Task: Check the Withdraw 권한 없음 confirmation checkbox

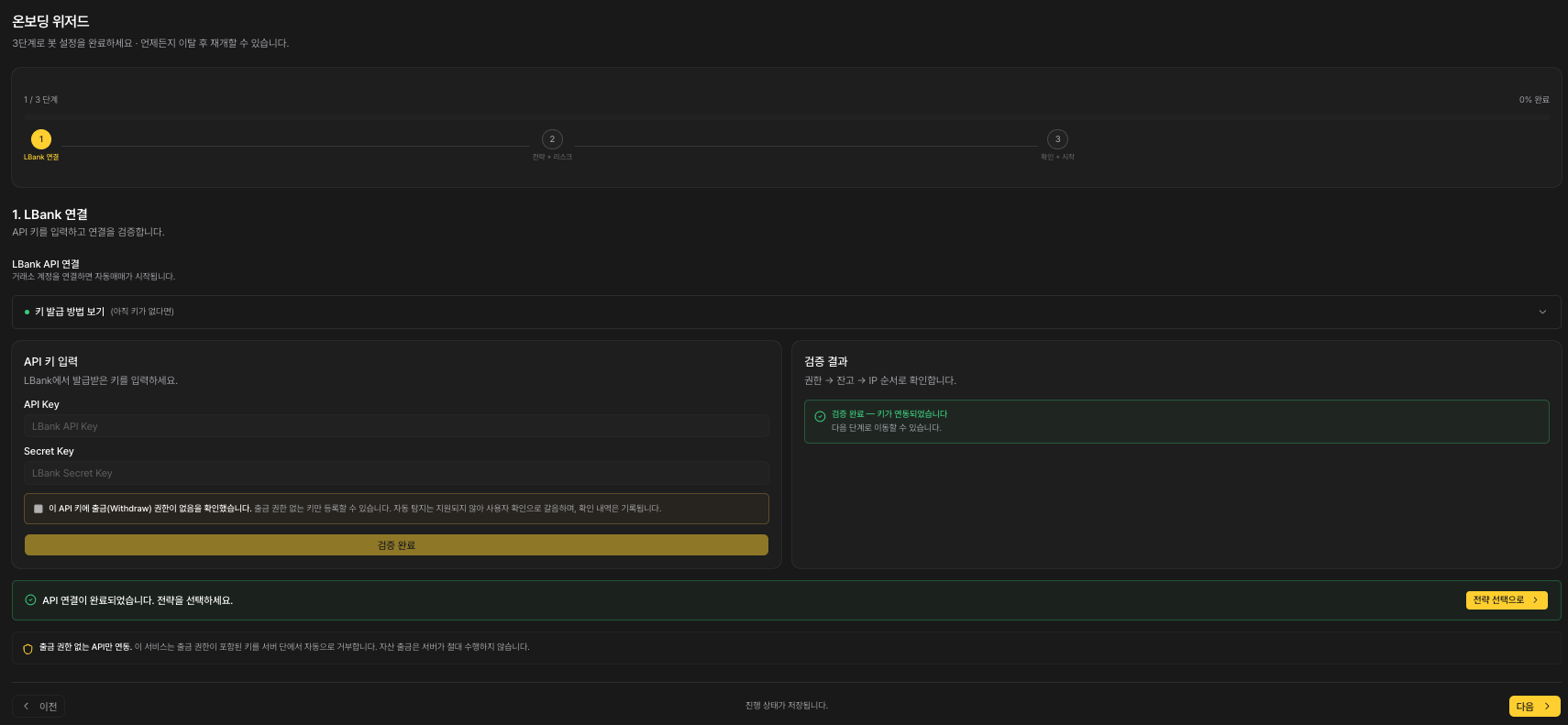Action: 39,509
